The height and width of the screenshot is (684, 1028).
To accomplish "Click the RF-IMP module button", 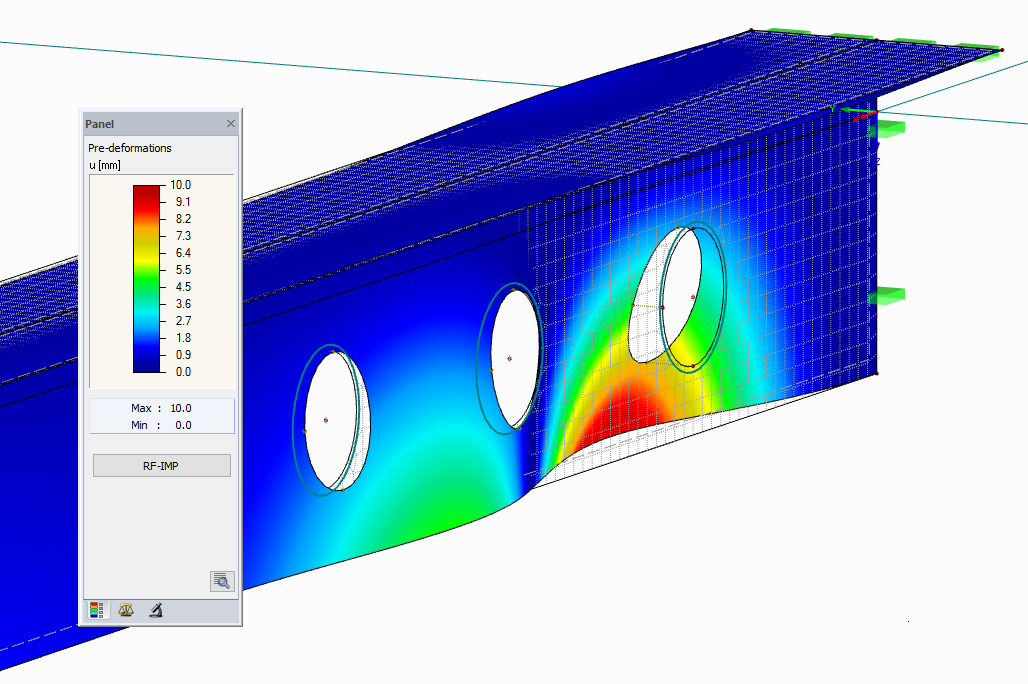I will point(160,465).
